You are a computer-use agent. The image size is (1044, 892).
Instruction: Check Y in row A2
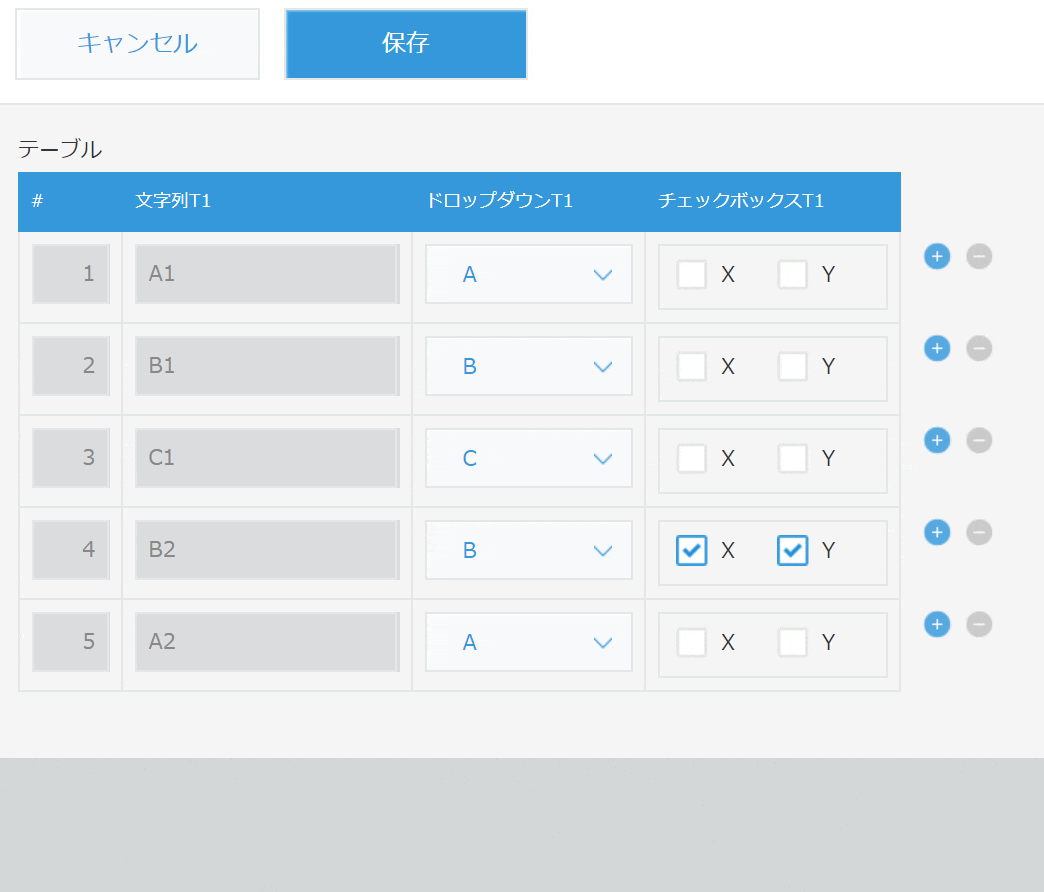(792, 642)
